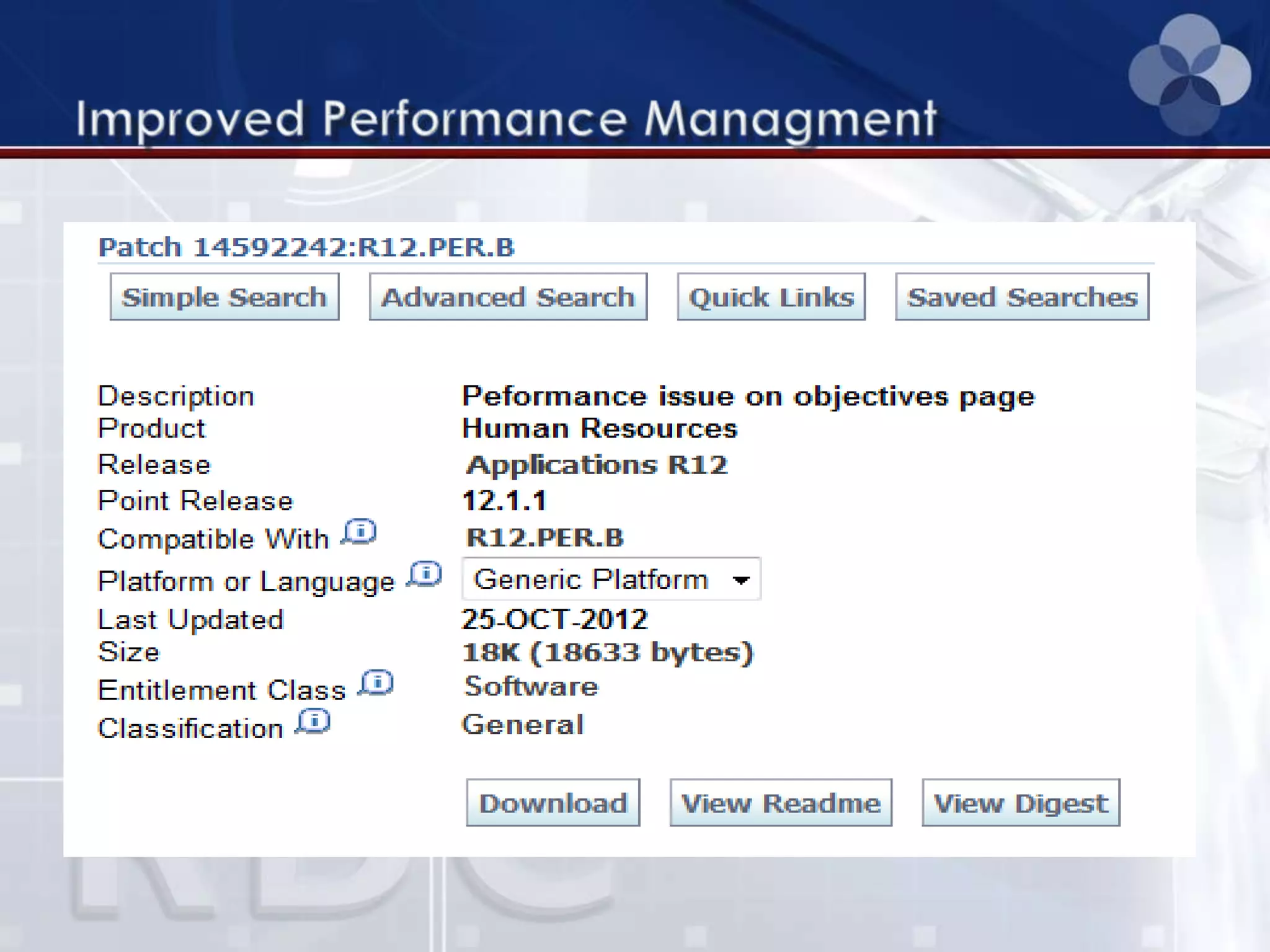Click the View Readme button
This screenshot has height=952, width=1270.
click(x=781, y=803)
